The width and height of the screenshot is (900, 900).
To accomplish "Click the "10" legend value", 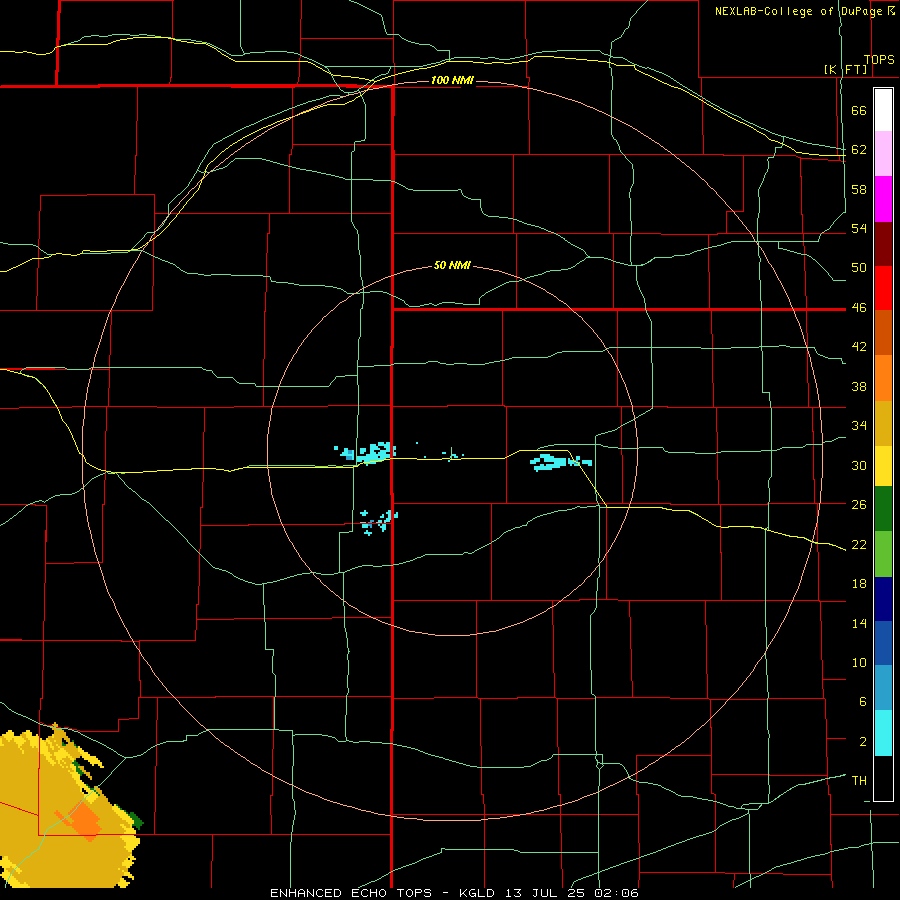I will pos(859,662).
